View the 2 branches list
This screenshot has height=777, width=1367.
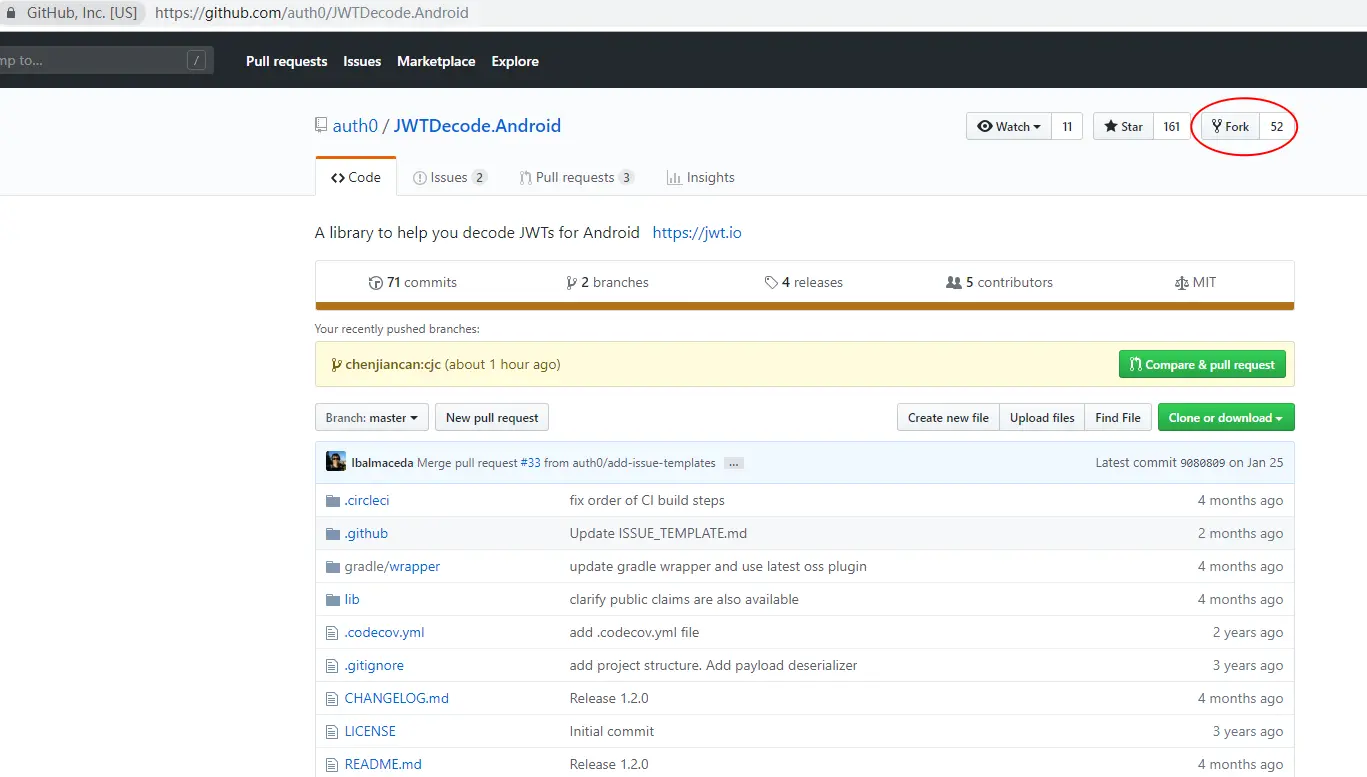point(607,283)
